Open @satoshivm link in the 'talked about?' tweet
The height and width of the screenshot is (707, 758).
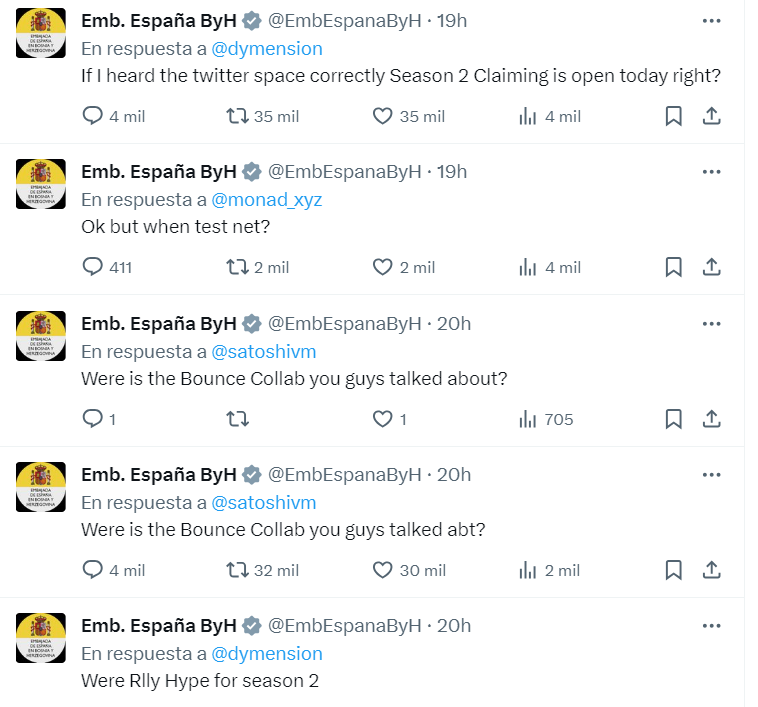click(x=264, y=352)
